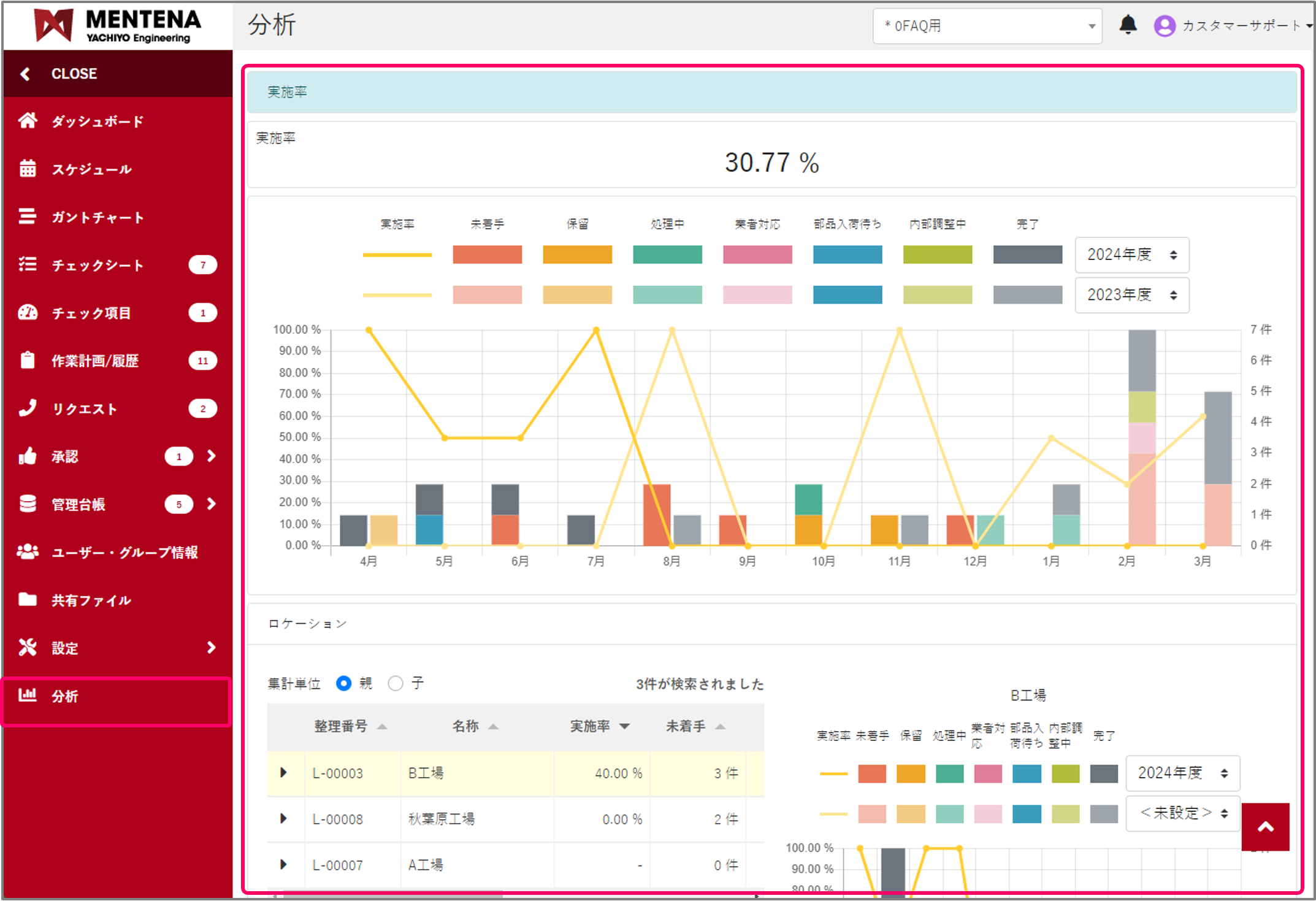
Task: Click the 共有ファイル folder icon
Action: point(28,600)
